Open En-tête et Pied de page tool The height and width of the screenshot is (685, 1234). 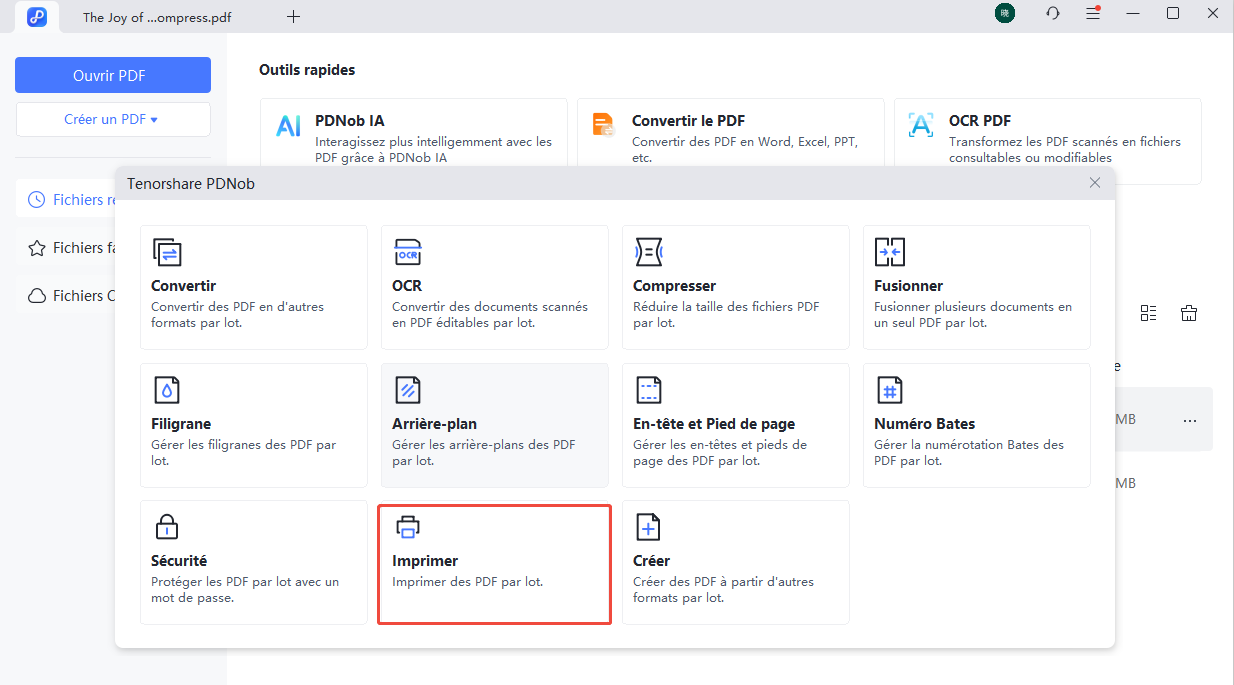pyautogui.click(x=735, y=425)
